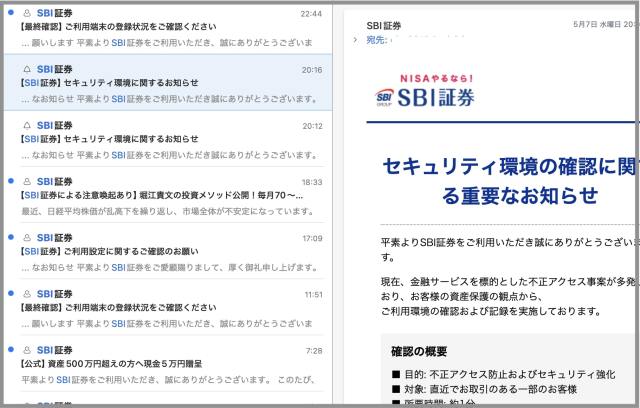This screenshot has height=408, width=640.
Task: Click the 宛先 recipient label
Action: pos(377,40)
